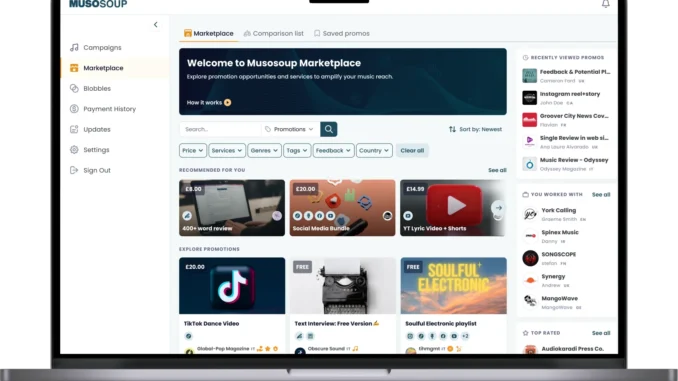Image resolution: width=678 pixels, height=381 pixels.
Task: Expand the Services filter dropdown
Action: tap(227, 150)
